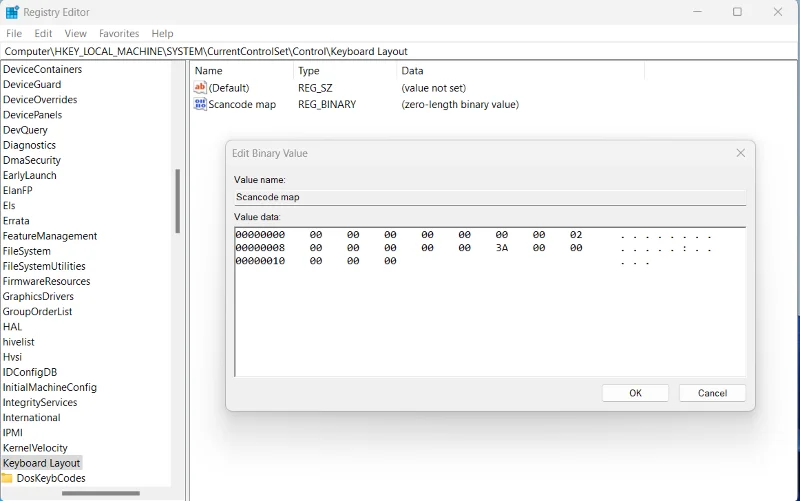
Task: Open the View menu
Action: point(76,33)
